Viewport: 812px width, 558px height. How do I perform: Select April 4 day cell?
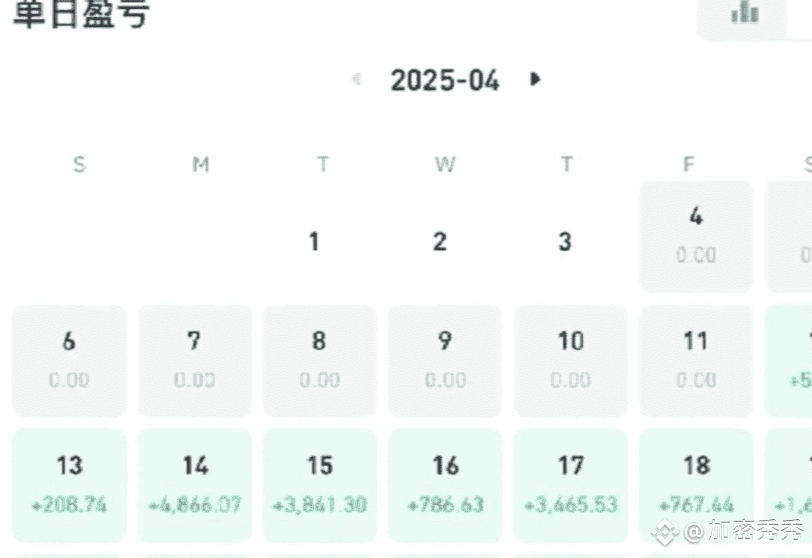[x=696, y=237]
